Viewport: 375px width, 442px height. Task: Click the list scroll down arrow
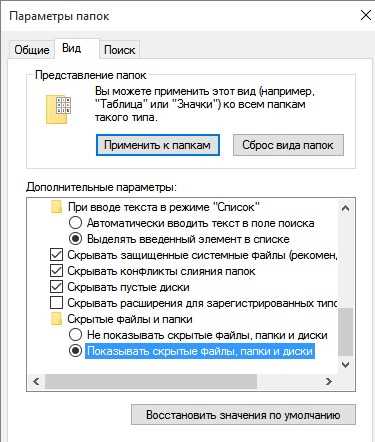coord(346,364)
